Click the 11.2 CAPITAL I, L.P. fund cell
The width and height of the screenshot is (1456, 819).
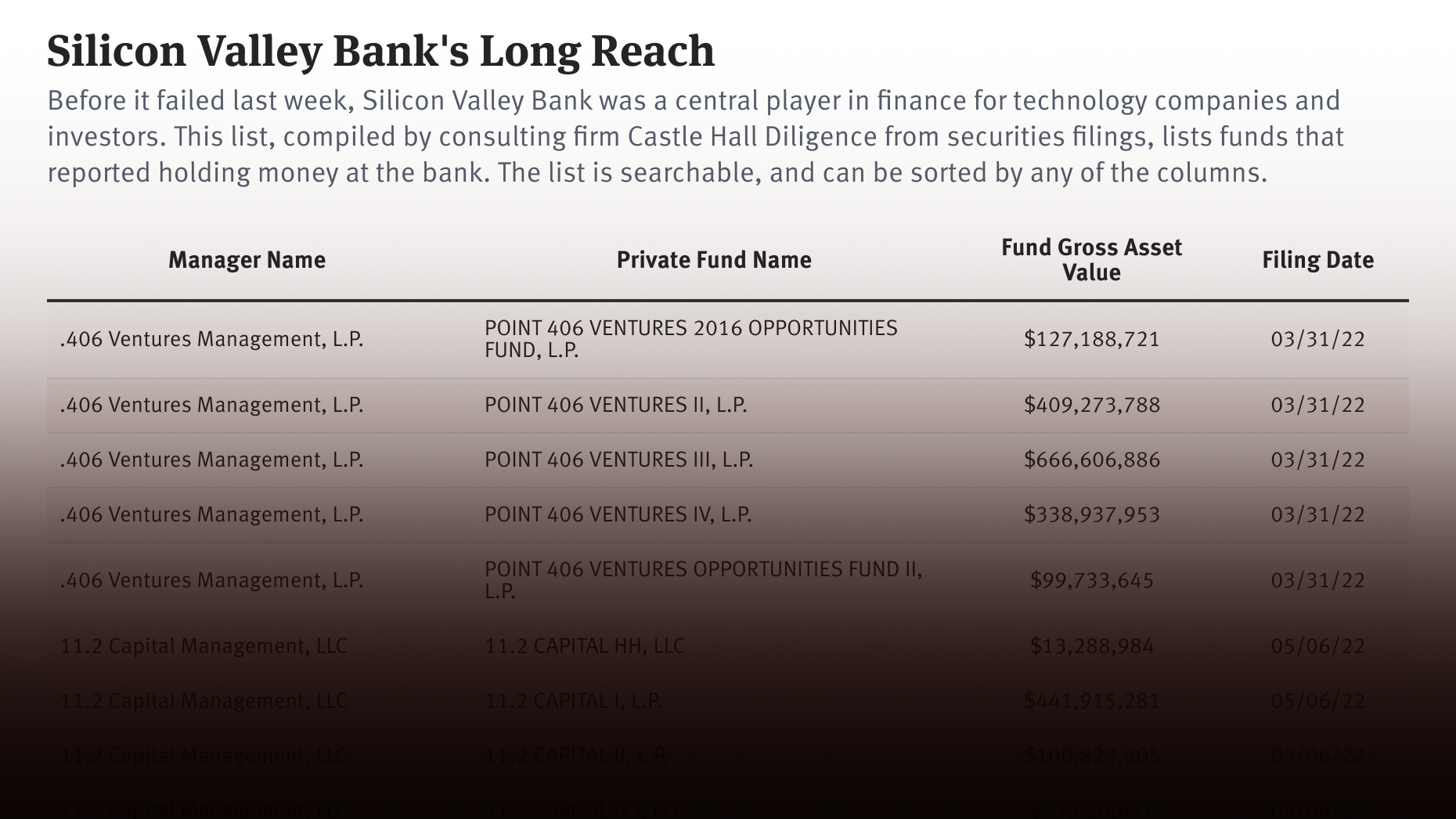click(x=573, y=701)
